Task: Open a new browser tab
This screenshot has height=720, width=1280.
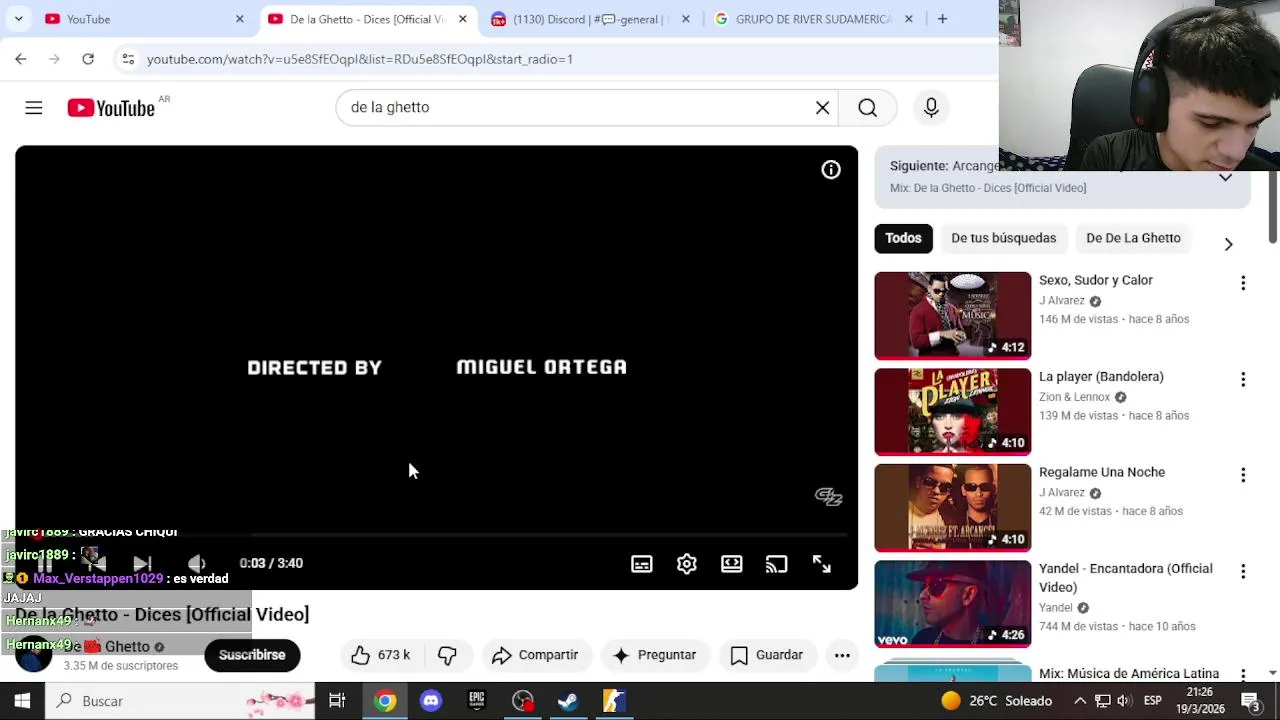Action: [942, 19]
